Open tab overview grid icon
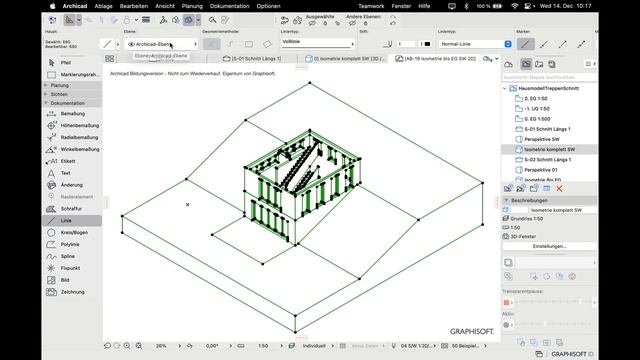This screenshot has width=640, height=360. [x=109, y=59]
